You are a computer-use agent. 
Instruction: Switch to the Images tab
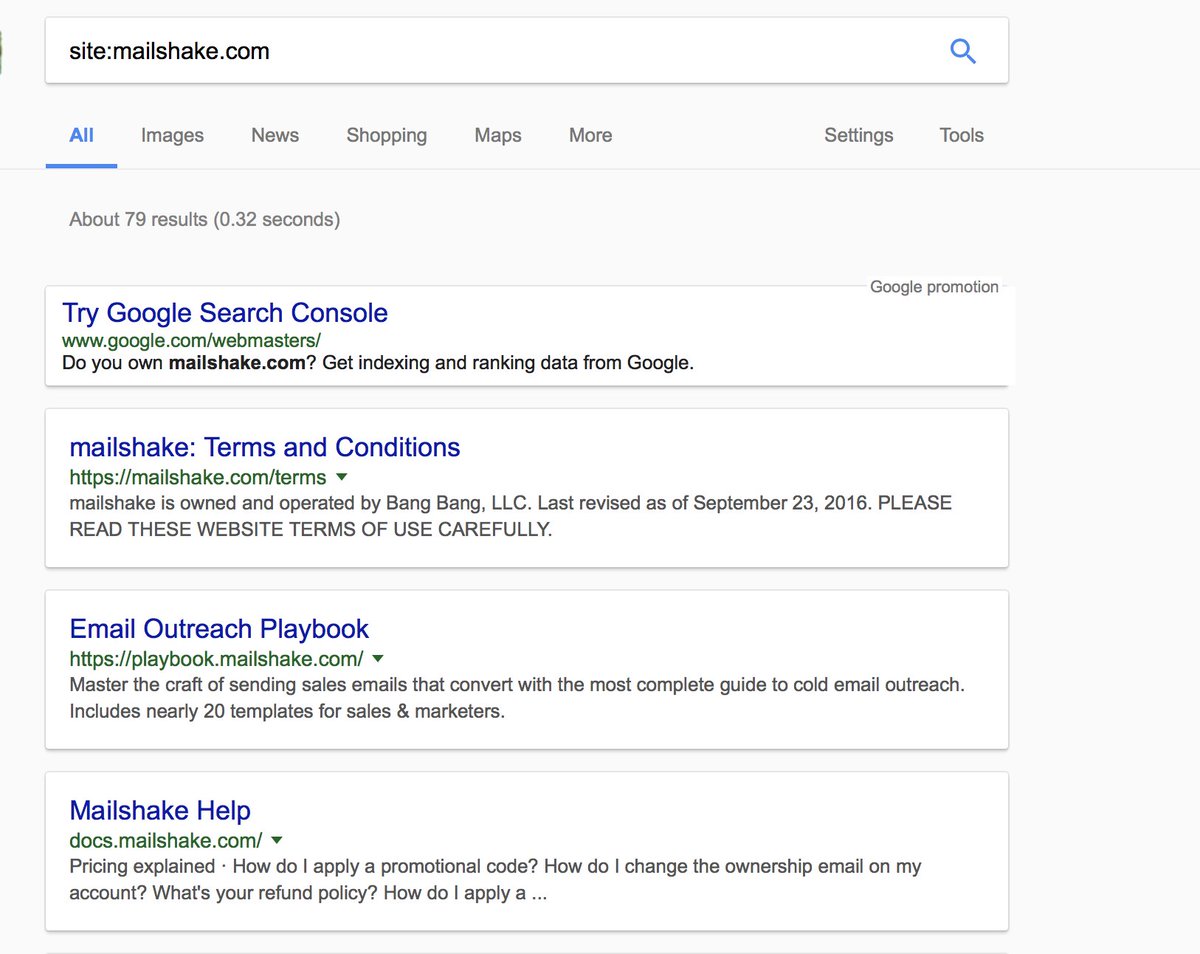(172, 135)
